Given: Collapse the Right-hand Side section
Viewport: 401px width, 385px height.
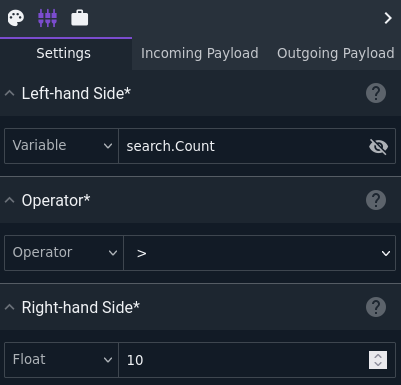Looking at the screenshot, I should click(10, 307).
